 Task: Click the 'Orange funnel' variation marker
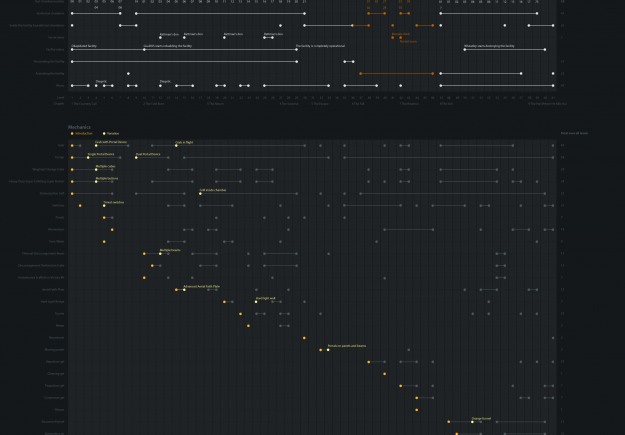click(472, 421)
